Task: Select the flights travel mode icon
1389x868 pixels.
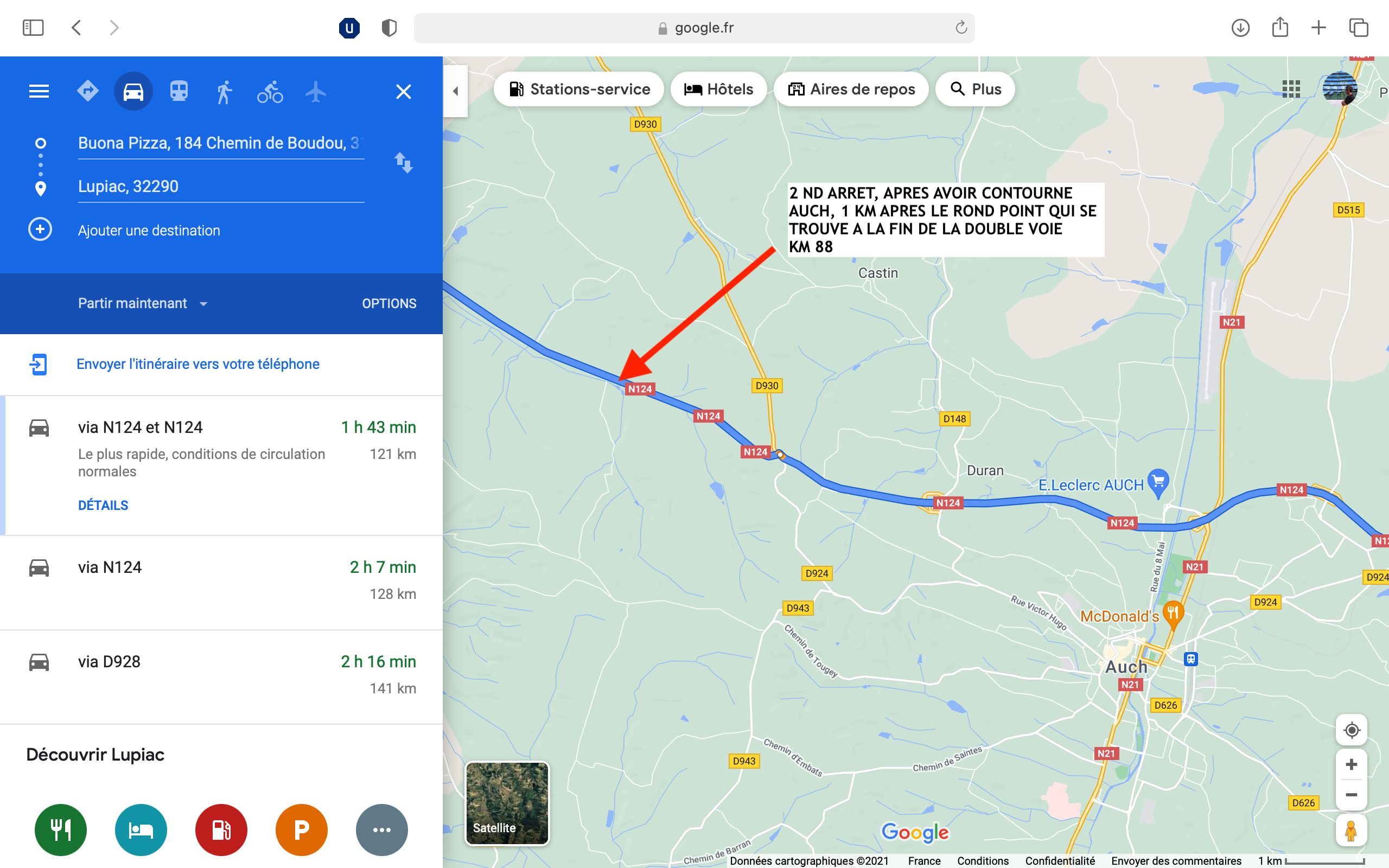Action: tap(316, 91)
